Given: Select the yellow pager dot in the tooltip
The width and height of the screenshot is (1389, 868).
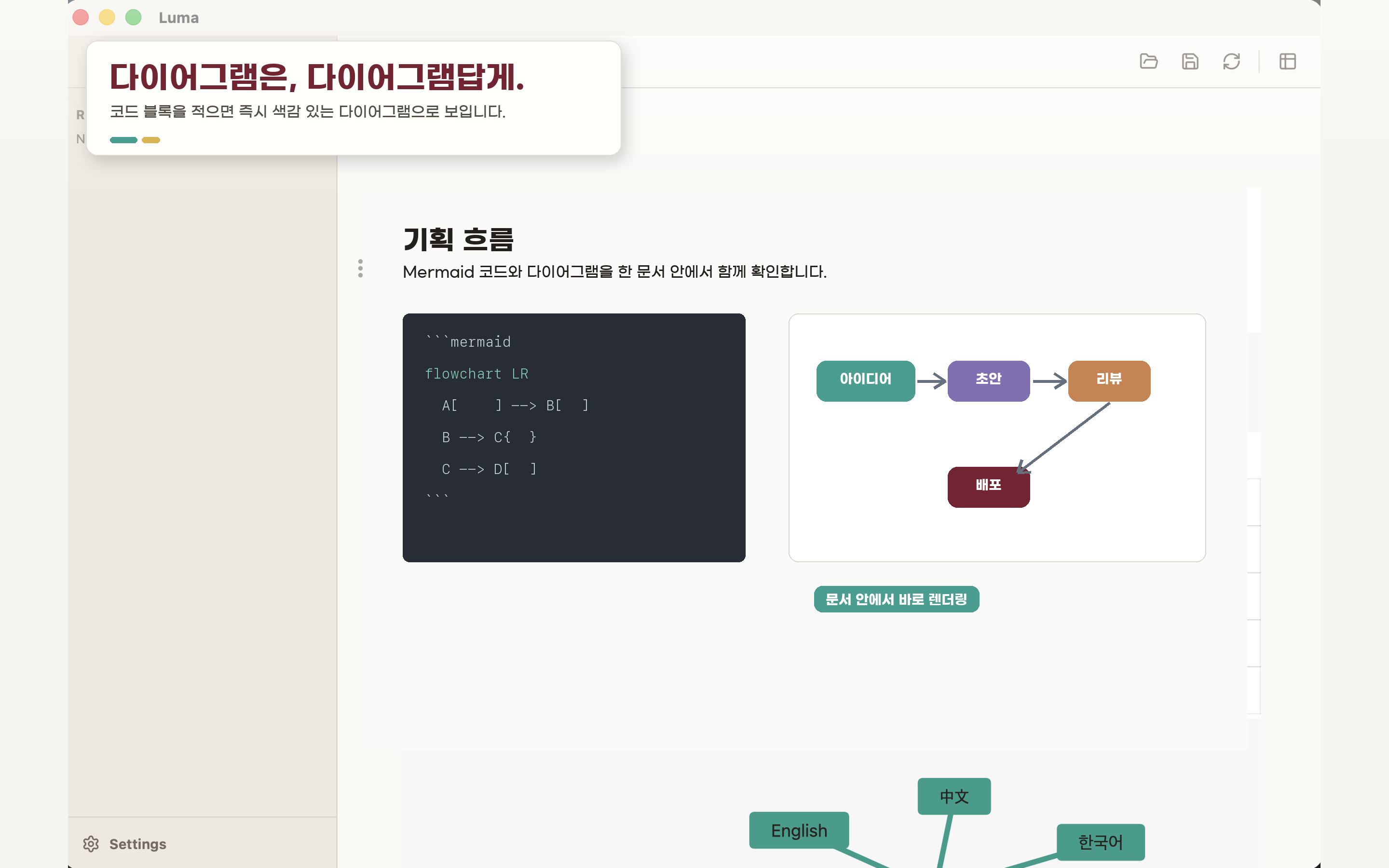Looking at the screenshot, I should click(151, 140).
